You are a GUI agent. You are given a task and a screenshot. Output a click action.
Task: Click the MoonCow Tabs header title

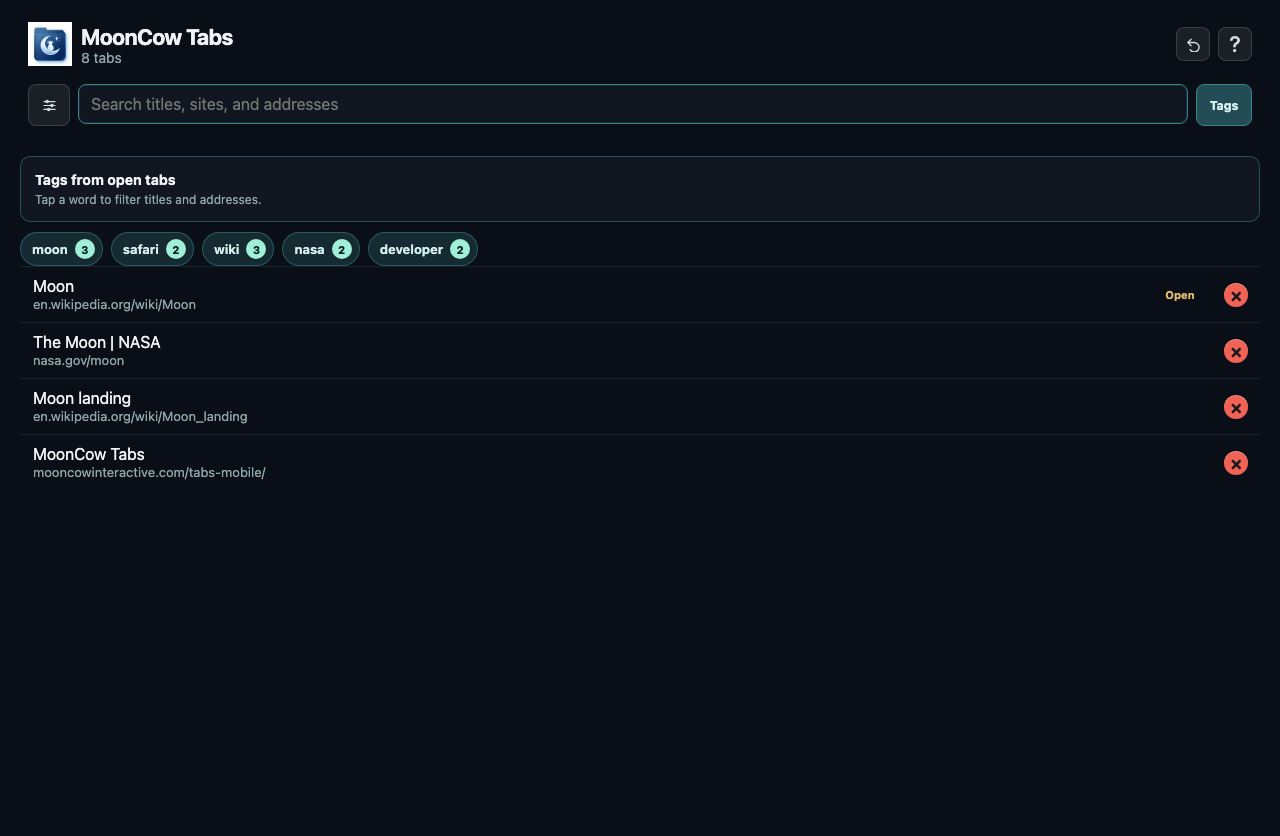coord(157,38)
